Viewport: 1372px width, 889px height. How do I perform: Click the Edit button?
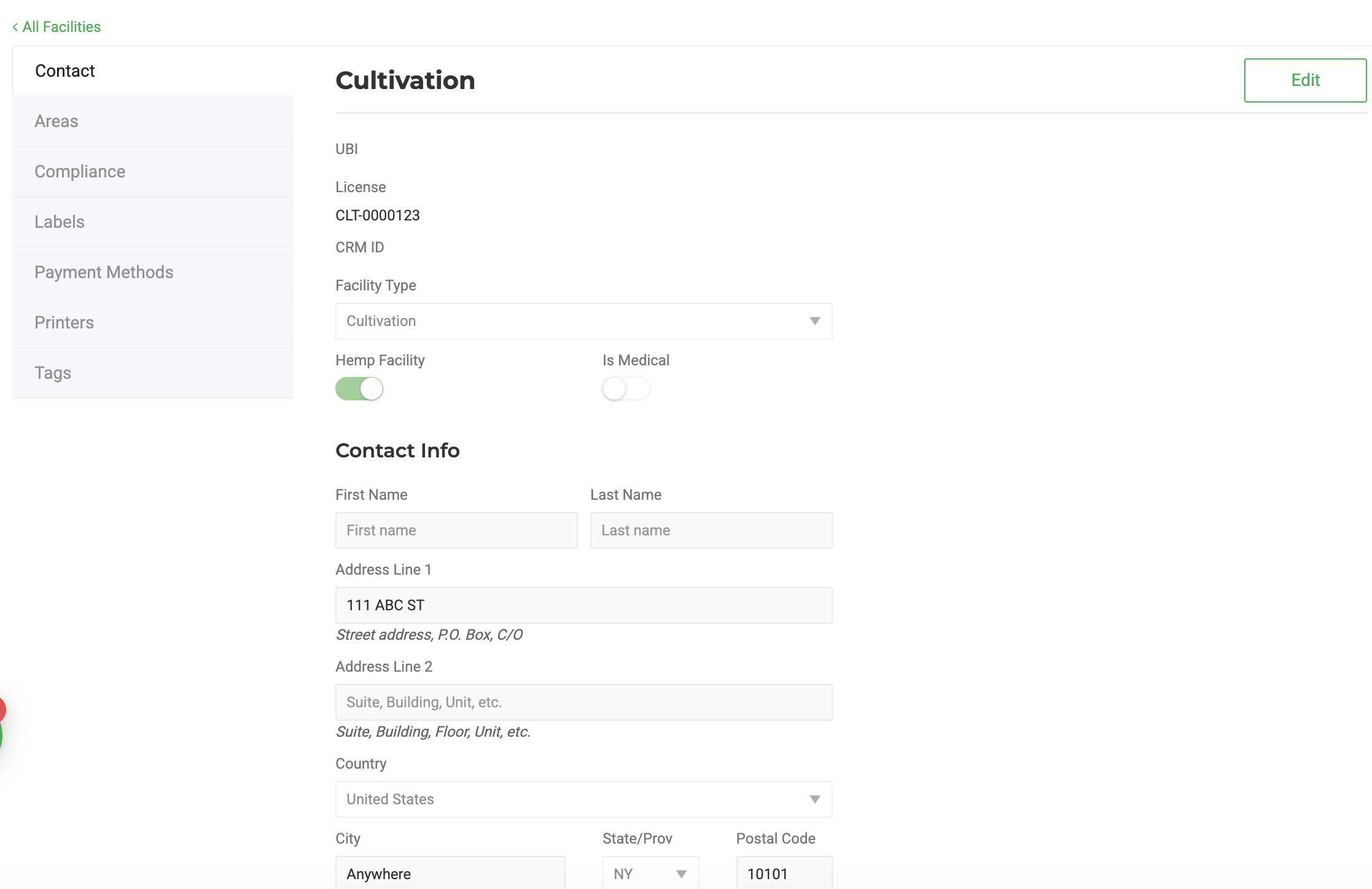pos(1305,80)
